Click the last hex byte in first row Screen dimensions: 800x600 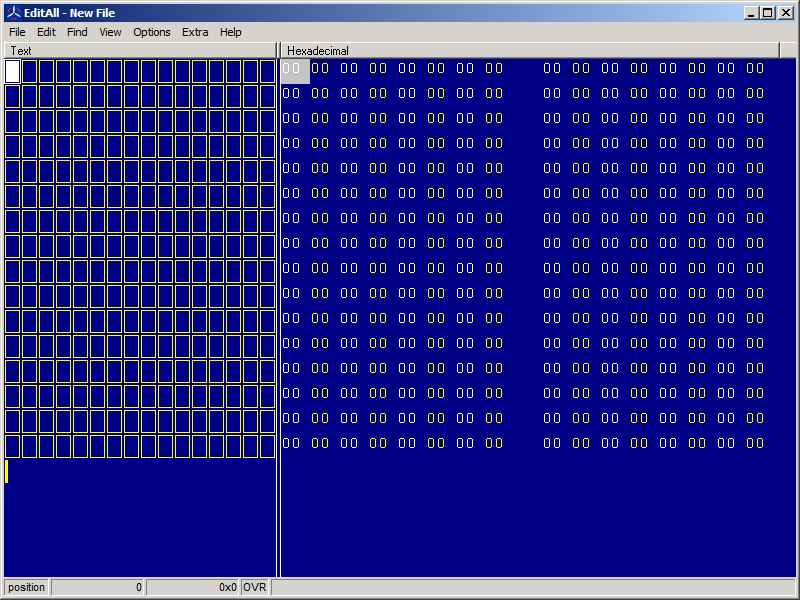coord(755,69)
